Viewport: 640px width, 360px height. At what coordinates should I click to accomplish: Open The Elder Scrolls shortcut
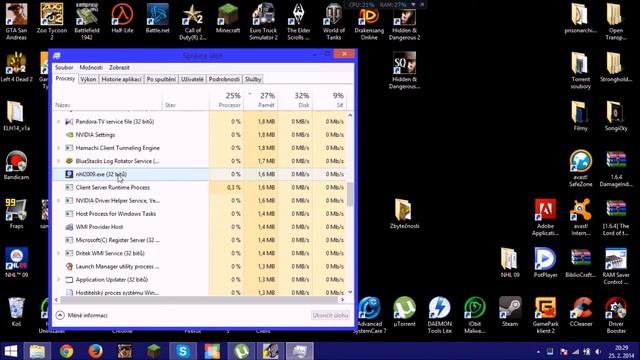tap(298, 21)
